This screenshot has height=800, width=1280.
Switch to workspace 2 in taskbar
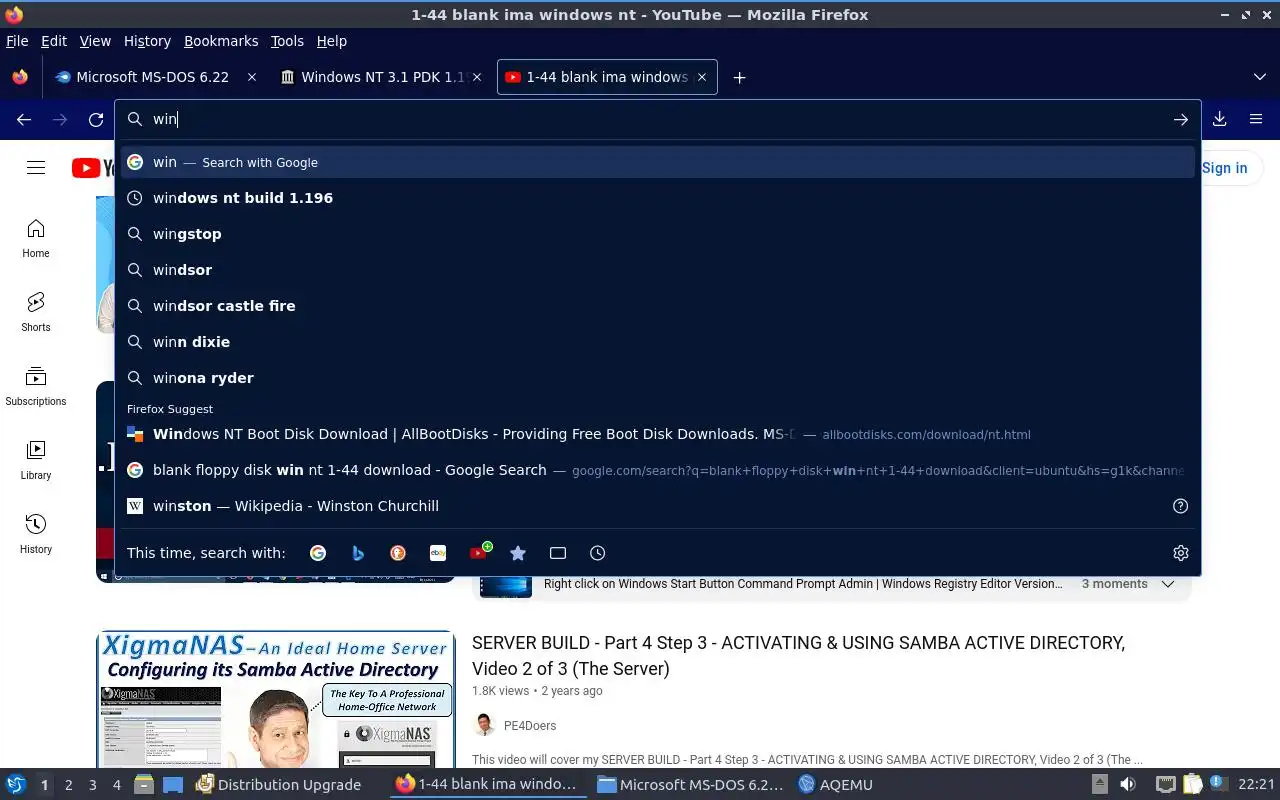coord(69,785)
